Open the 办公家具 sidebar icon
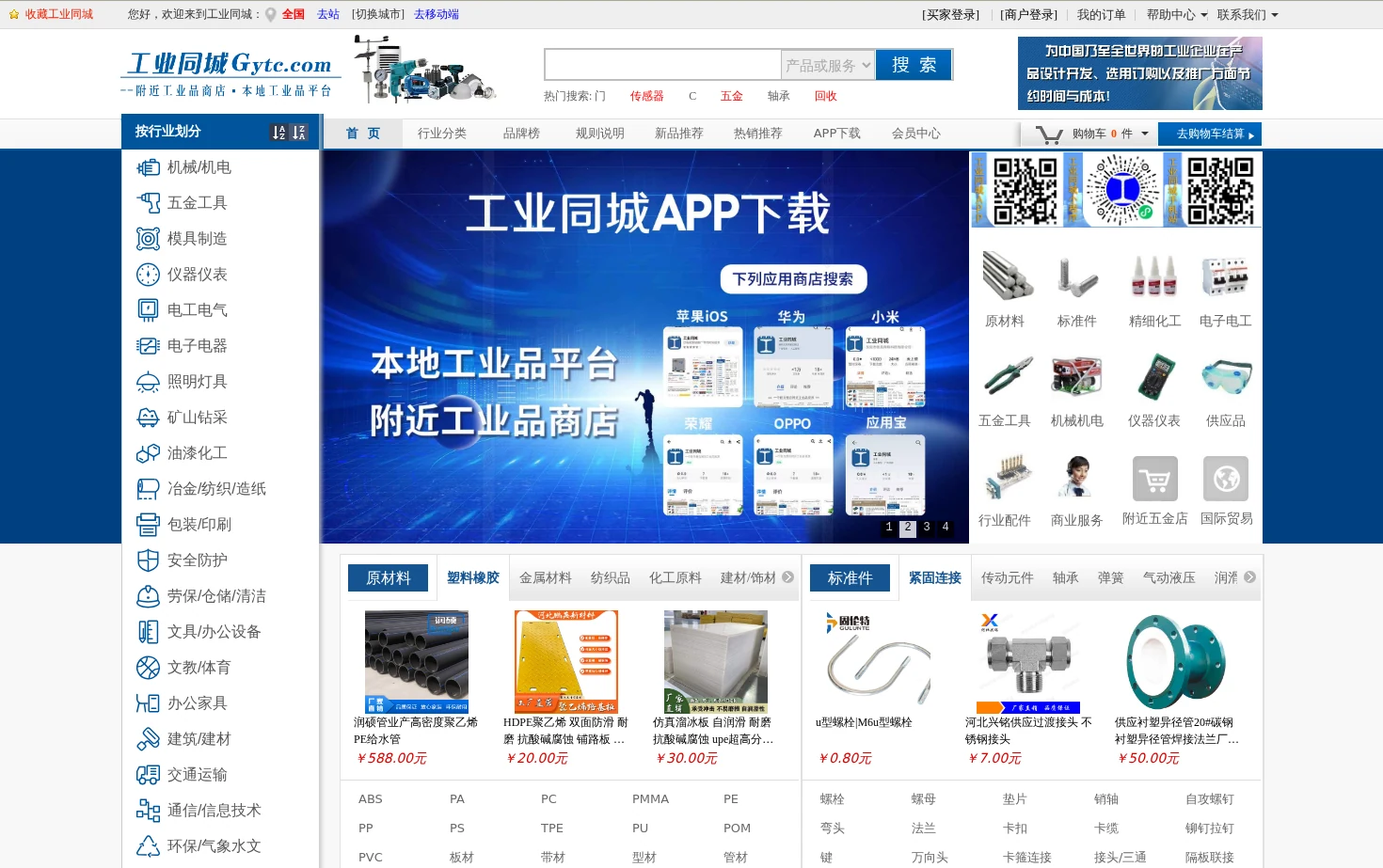Screen dimensions: 1383x868 point(148,703)
